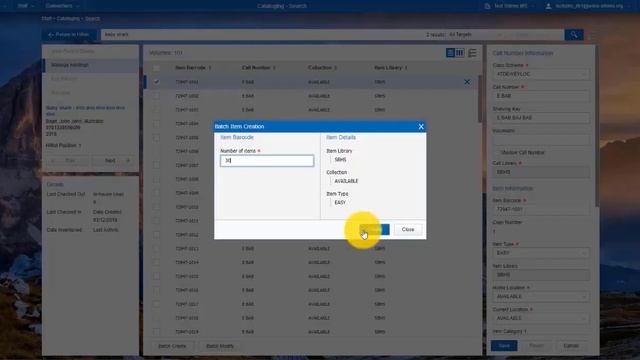Sort by the Item Barcode column
640x360 pixels.
193,68
